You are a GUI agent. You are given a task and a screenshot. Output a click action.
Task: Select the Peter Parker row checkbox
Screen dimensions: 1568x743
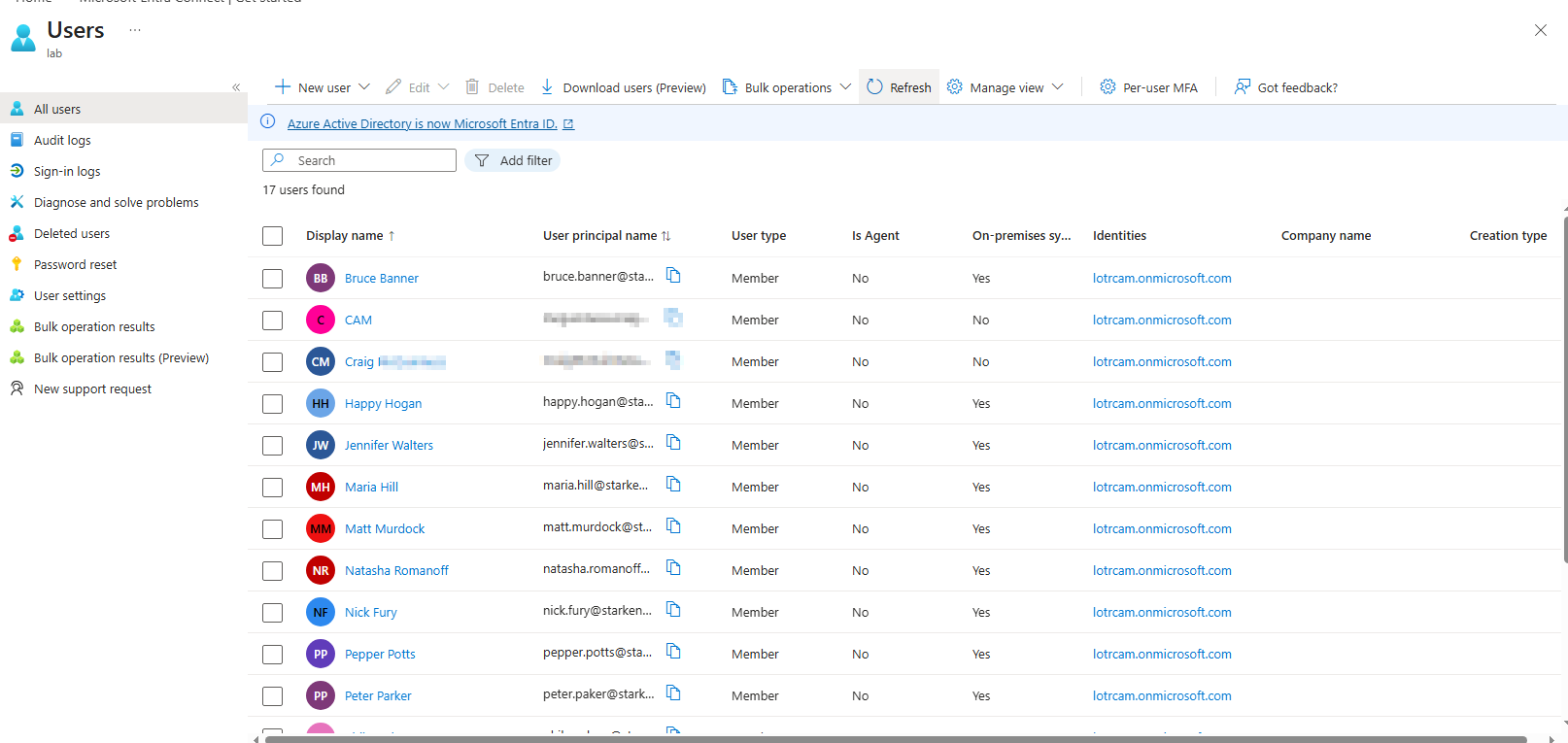point(273,696)
